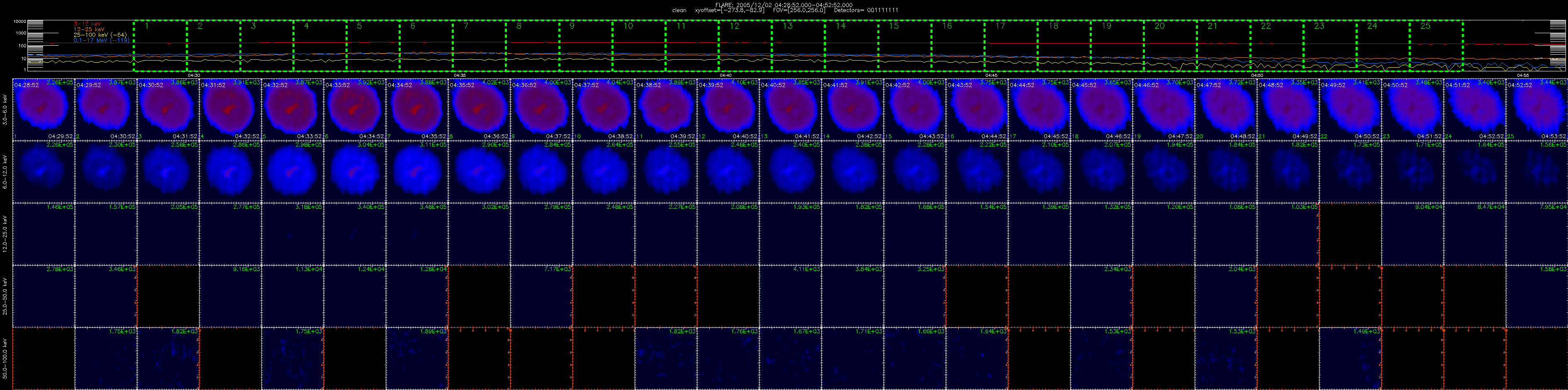Open 50.0-100.0 keV image labeled 1.48E+03

(1350, 358)
